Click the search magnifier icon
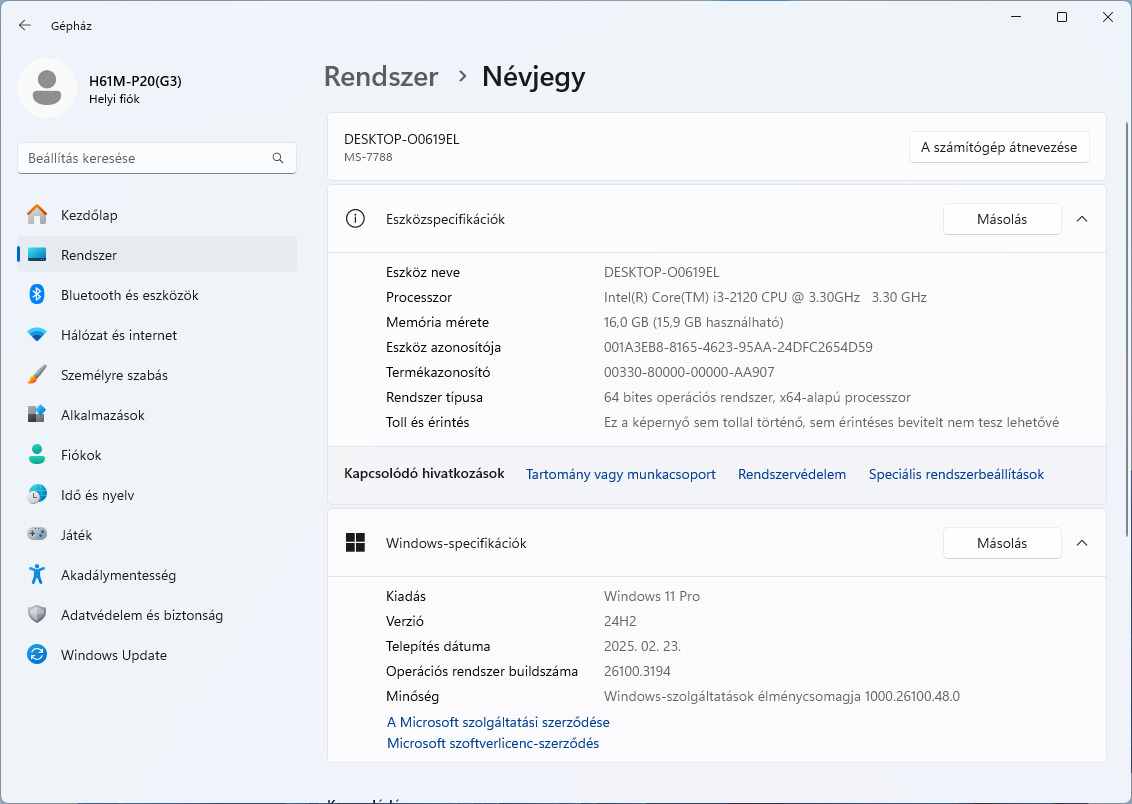Viewport: 1132px width, 804px height. click(x=278, y=158)
